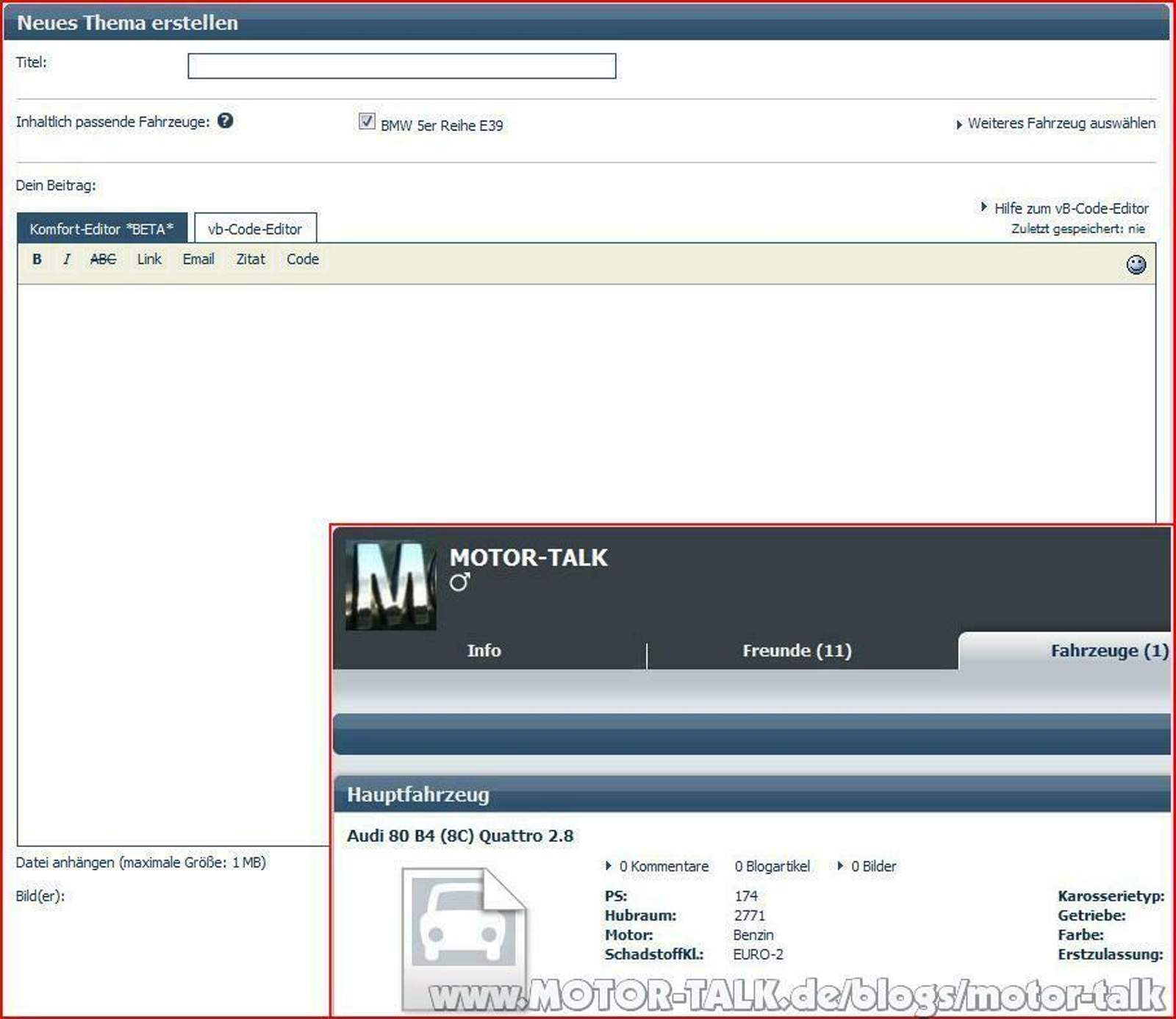Image resolution: width=1176 pixels, height=1019 pixels.
Task: Click the Getriebe: label
Action: [x=1091, y=915]
